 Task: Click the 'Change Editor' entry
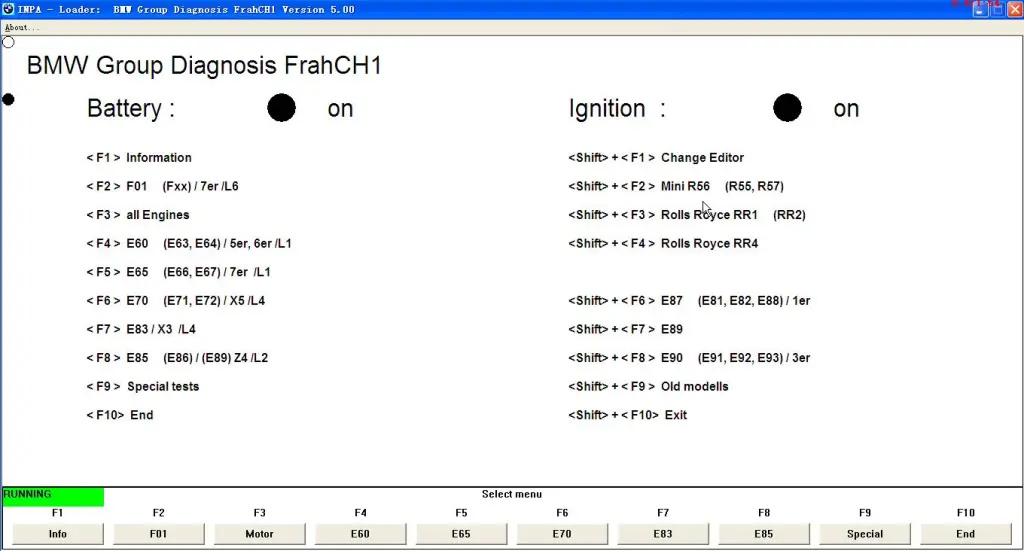pos(656,157)
